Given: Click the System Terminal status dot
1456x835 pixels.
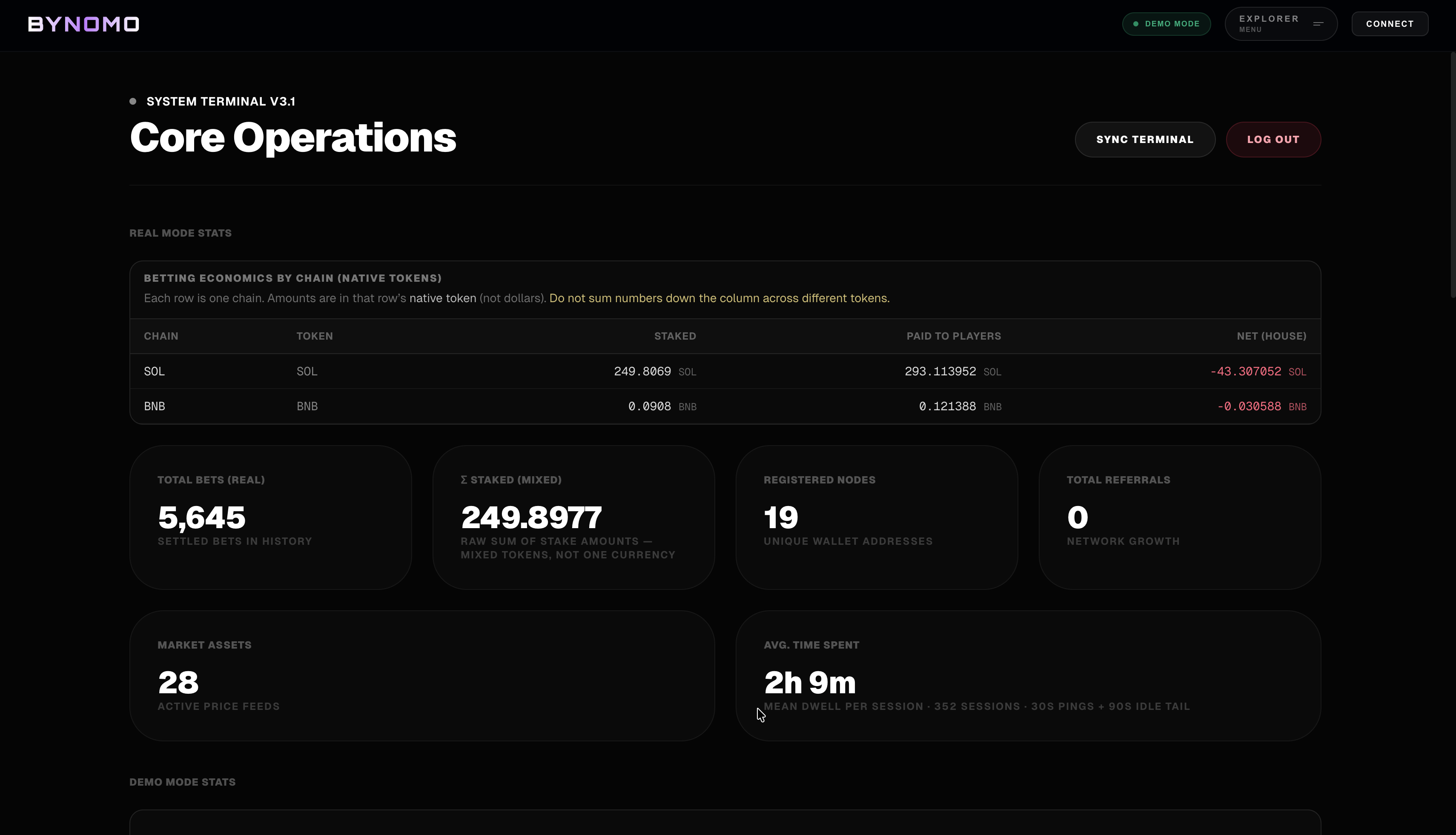Looking at the screenshot, I should pos(133,102).
